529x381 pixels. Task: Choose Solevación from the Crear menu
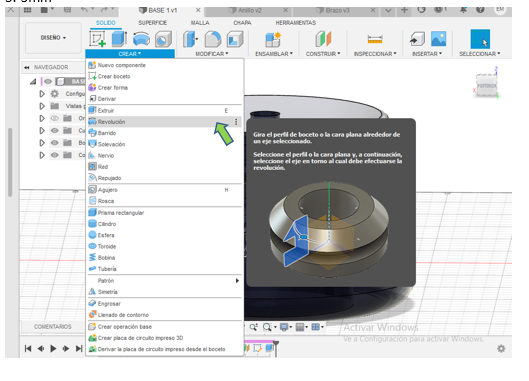(164, 144)
